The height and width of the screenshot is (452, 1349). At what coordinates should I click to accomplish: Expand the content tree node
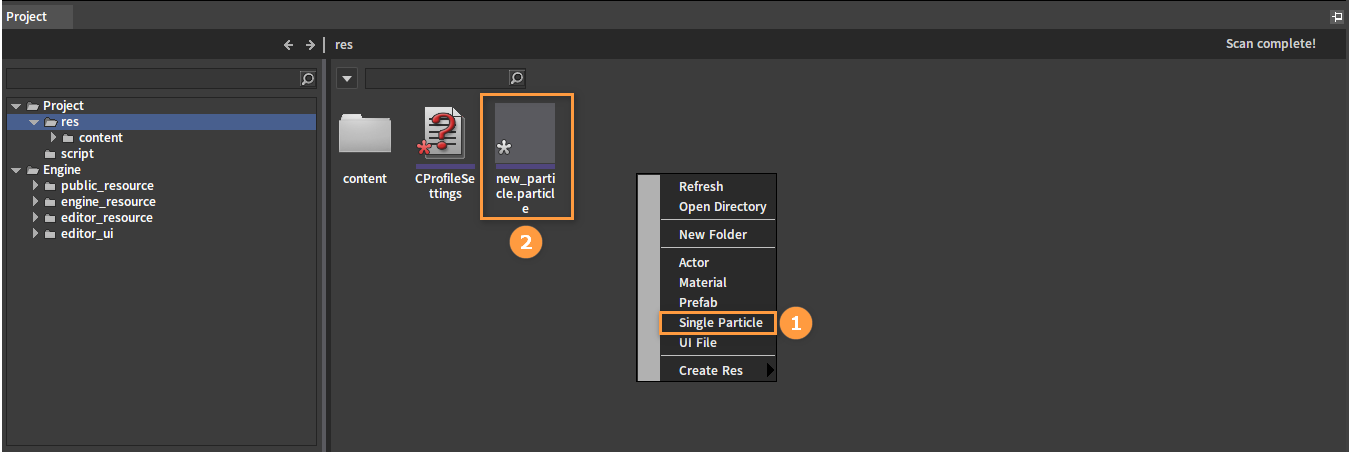tap(53, 138)
